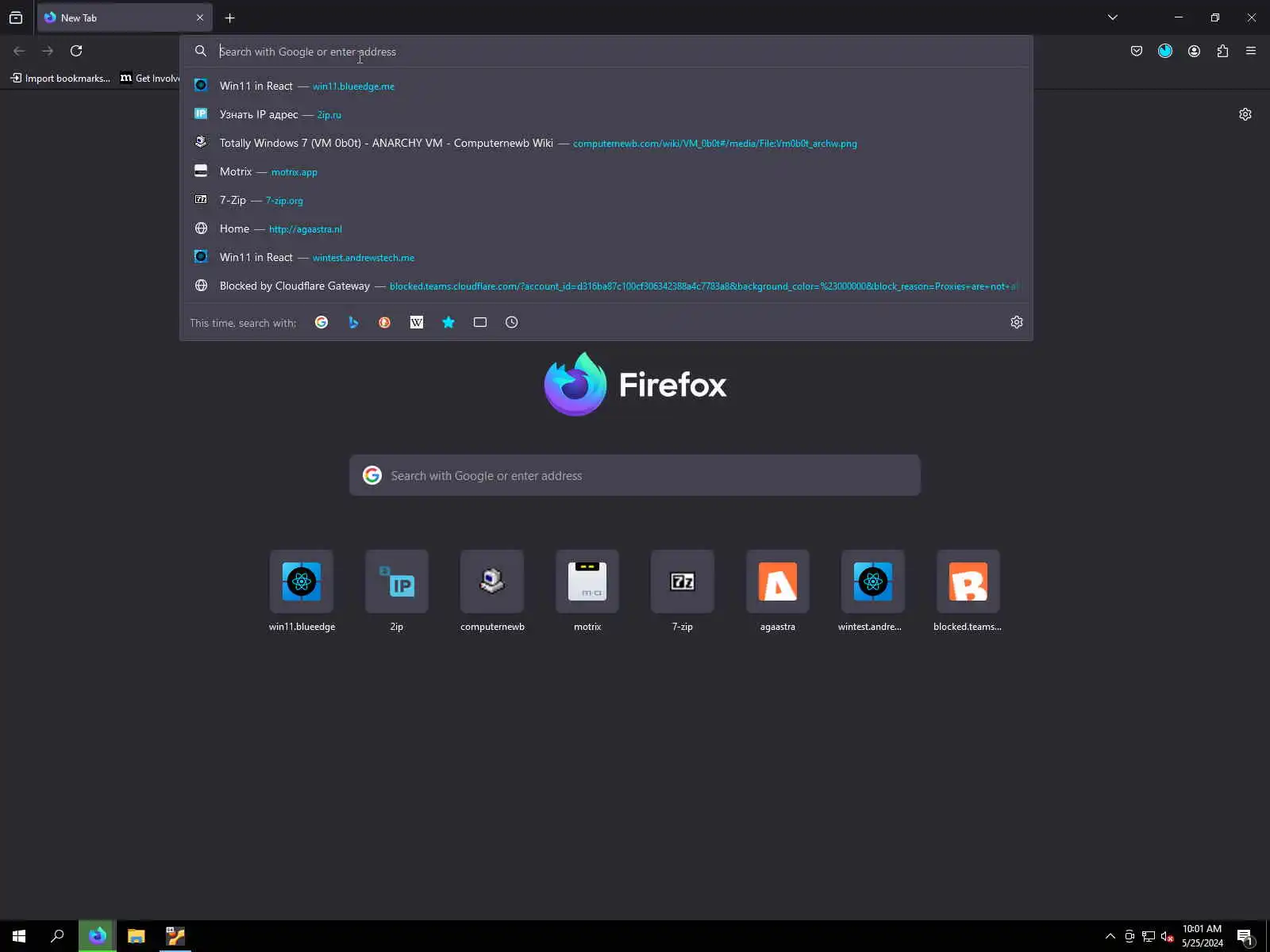The width and height of the screenshot is (1270, 952).
Task: Select 7-Zip 7-zip.org suggestion
Action: tap(606, 200)
